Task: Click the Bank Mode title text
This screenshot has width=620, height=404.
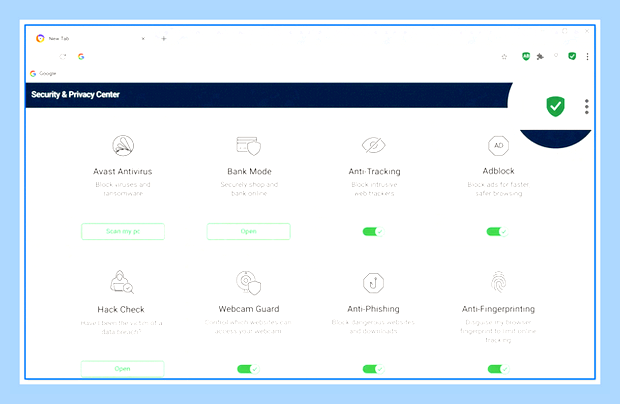Action: [x=249, y=172]
